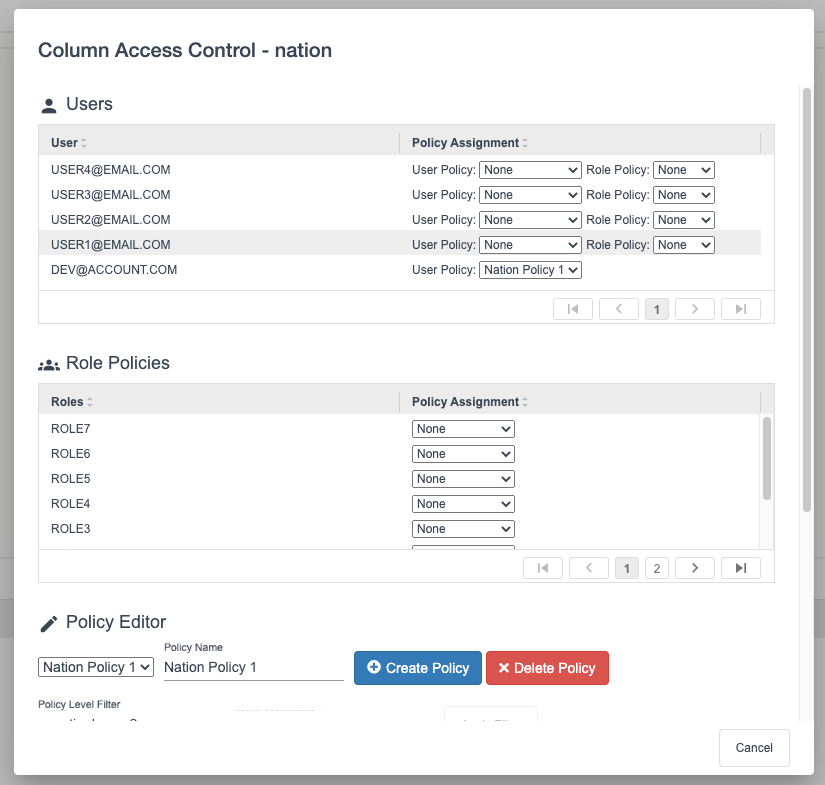Viewport: 825px width, 785px height.
Task: Click the Policy Name text field
Action: pyautogui.click(x=253, y=667)
